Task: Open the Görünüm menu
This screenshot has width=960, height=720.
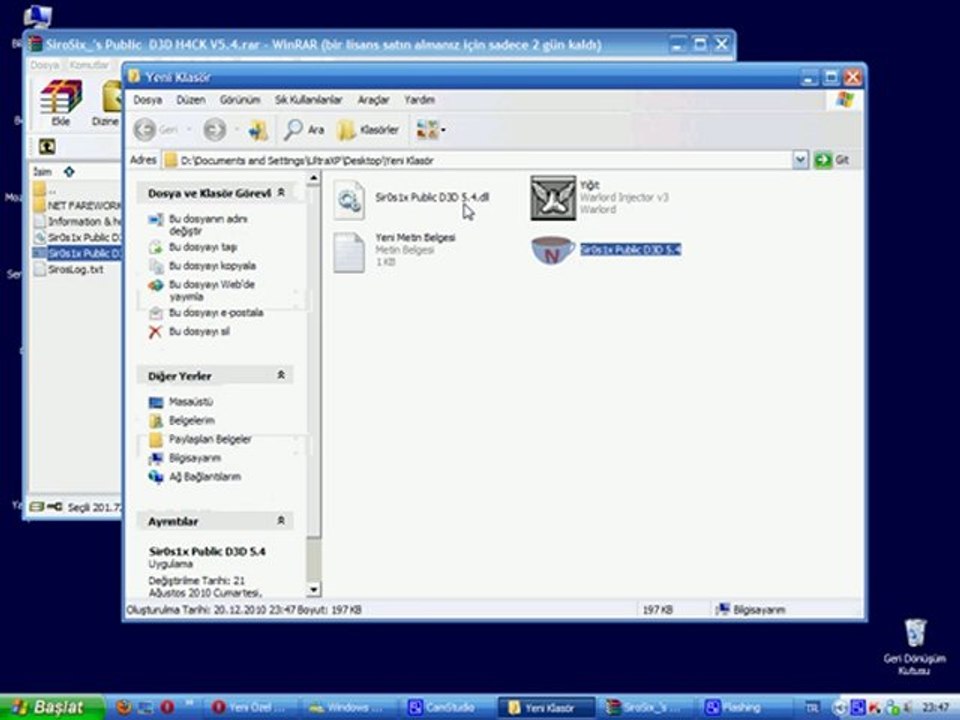Action: [x=240, y=100]
